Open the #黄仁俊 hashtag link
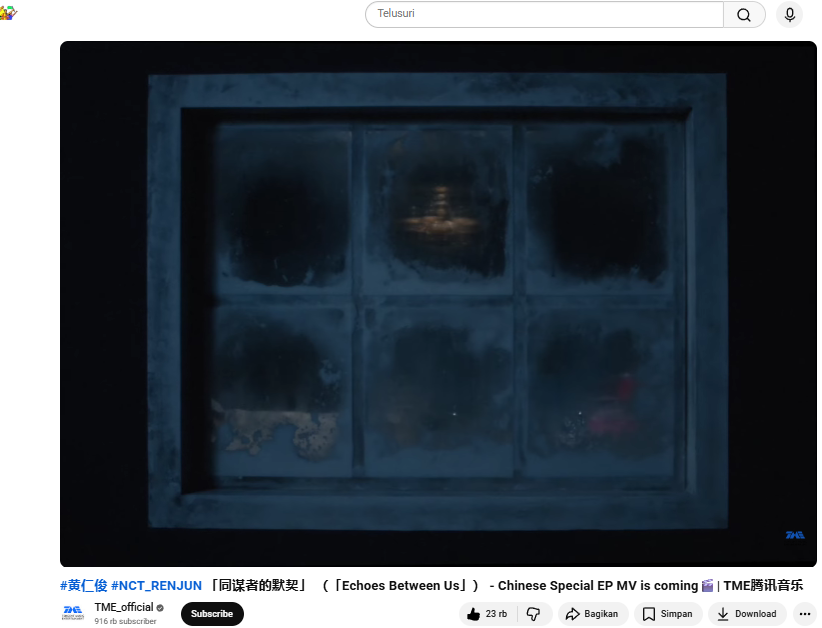822x628 pixels. (x=83, y=586)
